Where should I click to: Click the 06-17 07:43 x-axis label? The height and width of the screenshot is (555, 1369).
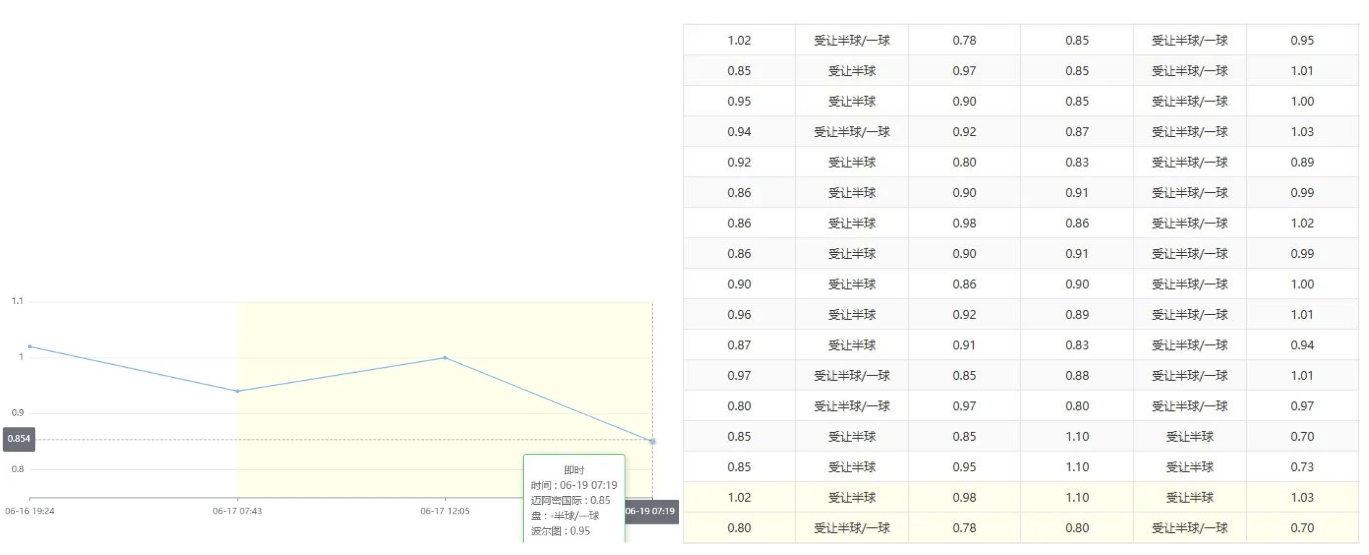tap(237, 511)
